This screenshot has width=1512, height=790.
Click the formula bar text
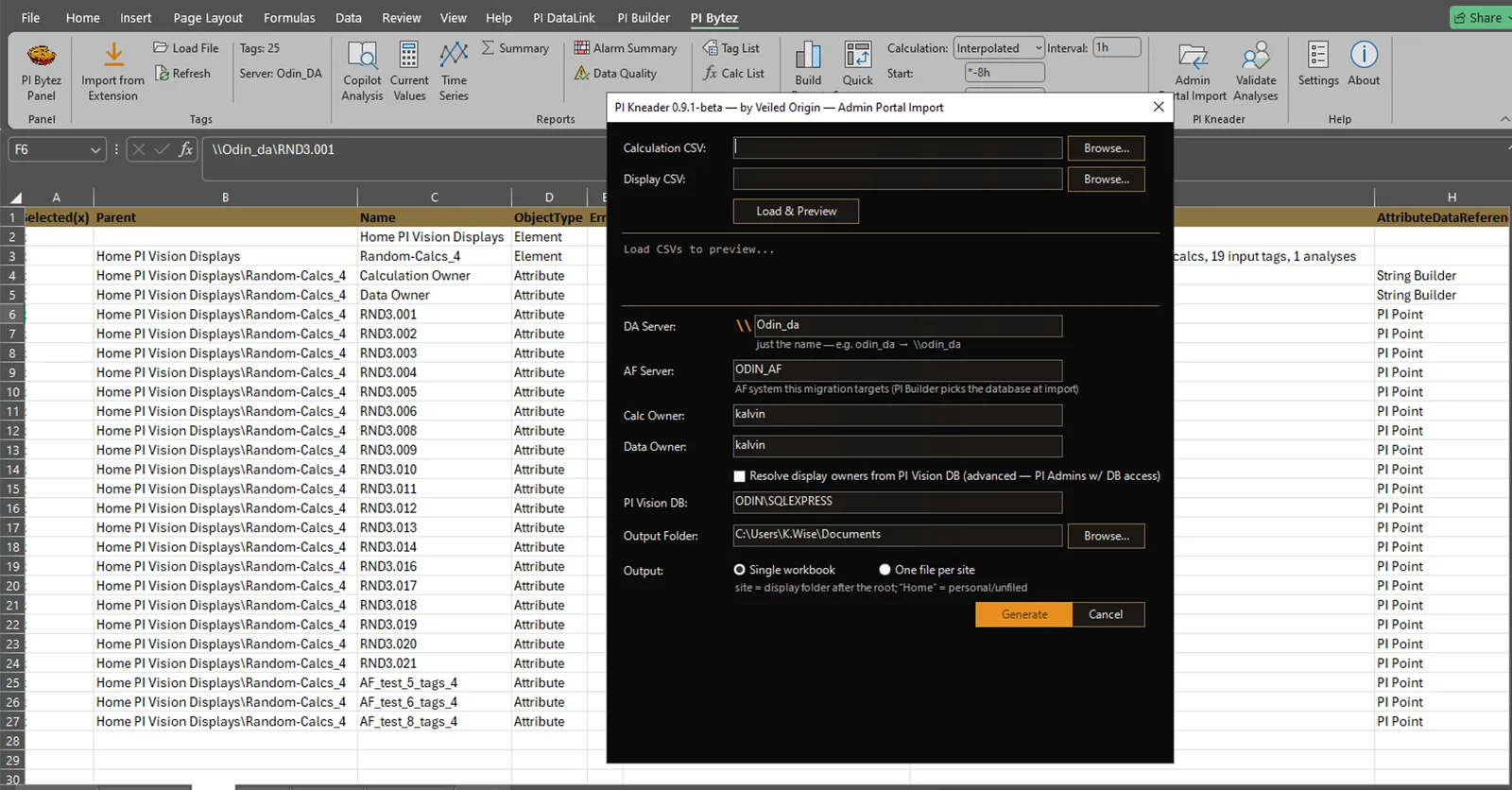[x=273, y=149]
